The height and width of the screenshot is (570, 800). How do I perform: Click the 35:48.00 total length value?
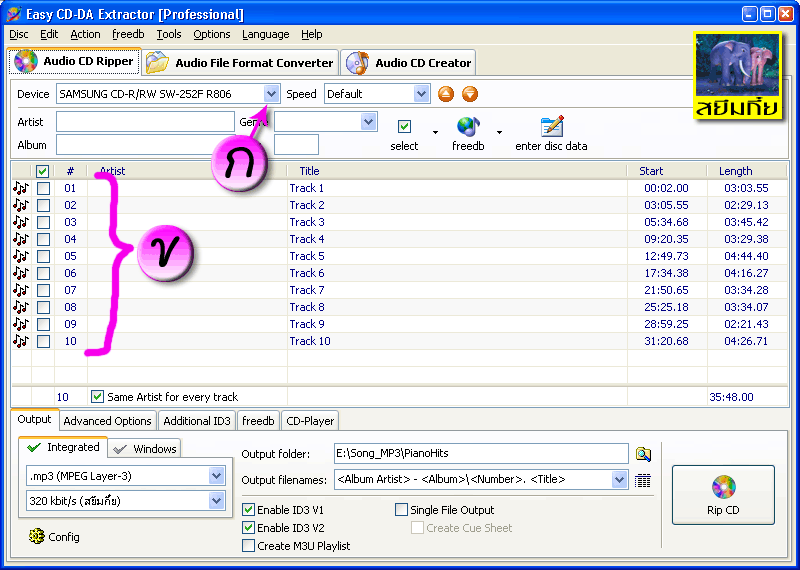coord(731,396)
